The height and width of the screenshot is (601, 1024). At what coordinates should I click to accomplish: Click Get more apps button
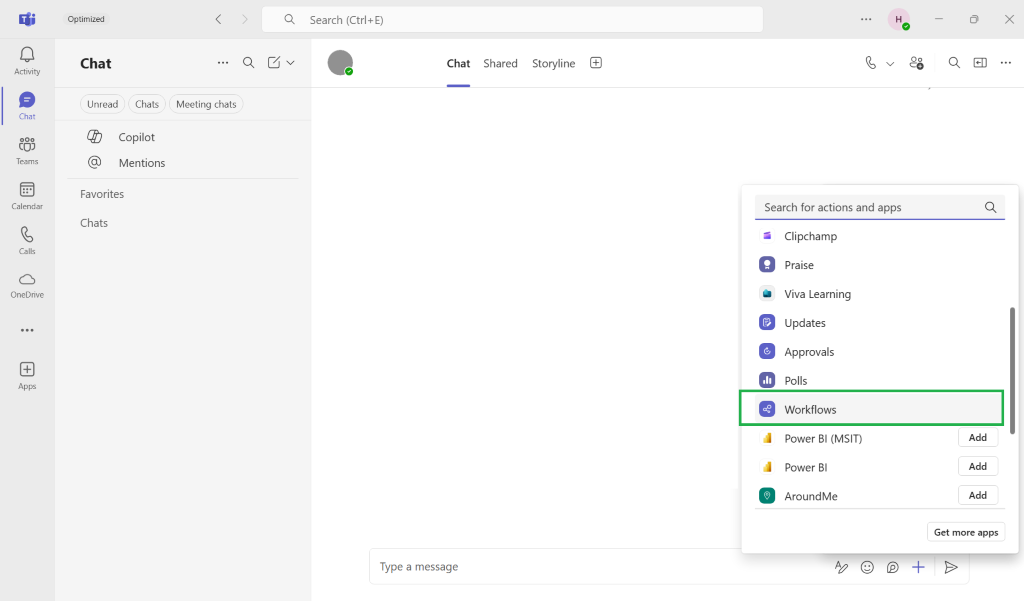[966, 532]
